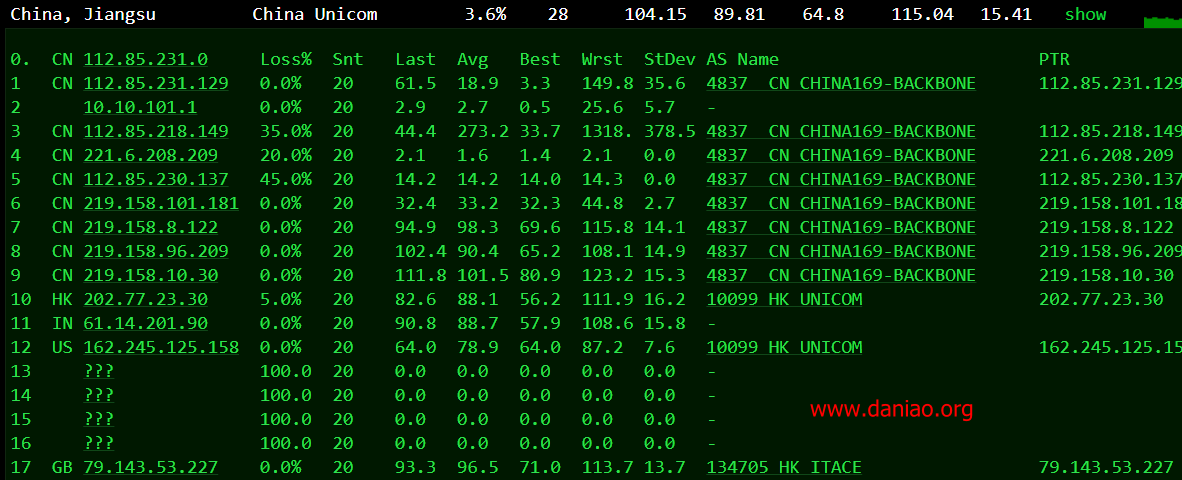The width and height of the screenshot is (1182, 480).
Task: Click the ??? link in hop 14
Action: tap(99, 396)
